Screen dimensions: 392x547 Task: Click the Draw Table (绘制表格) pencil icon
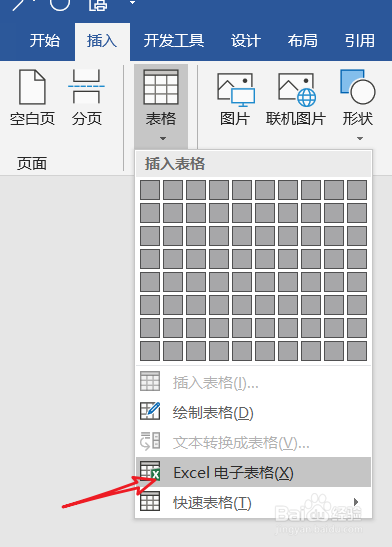(x=150, y=411)
